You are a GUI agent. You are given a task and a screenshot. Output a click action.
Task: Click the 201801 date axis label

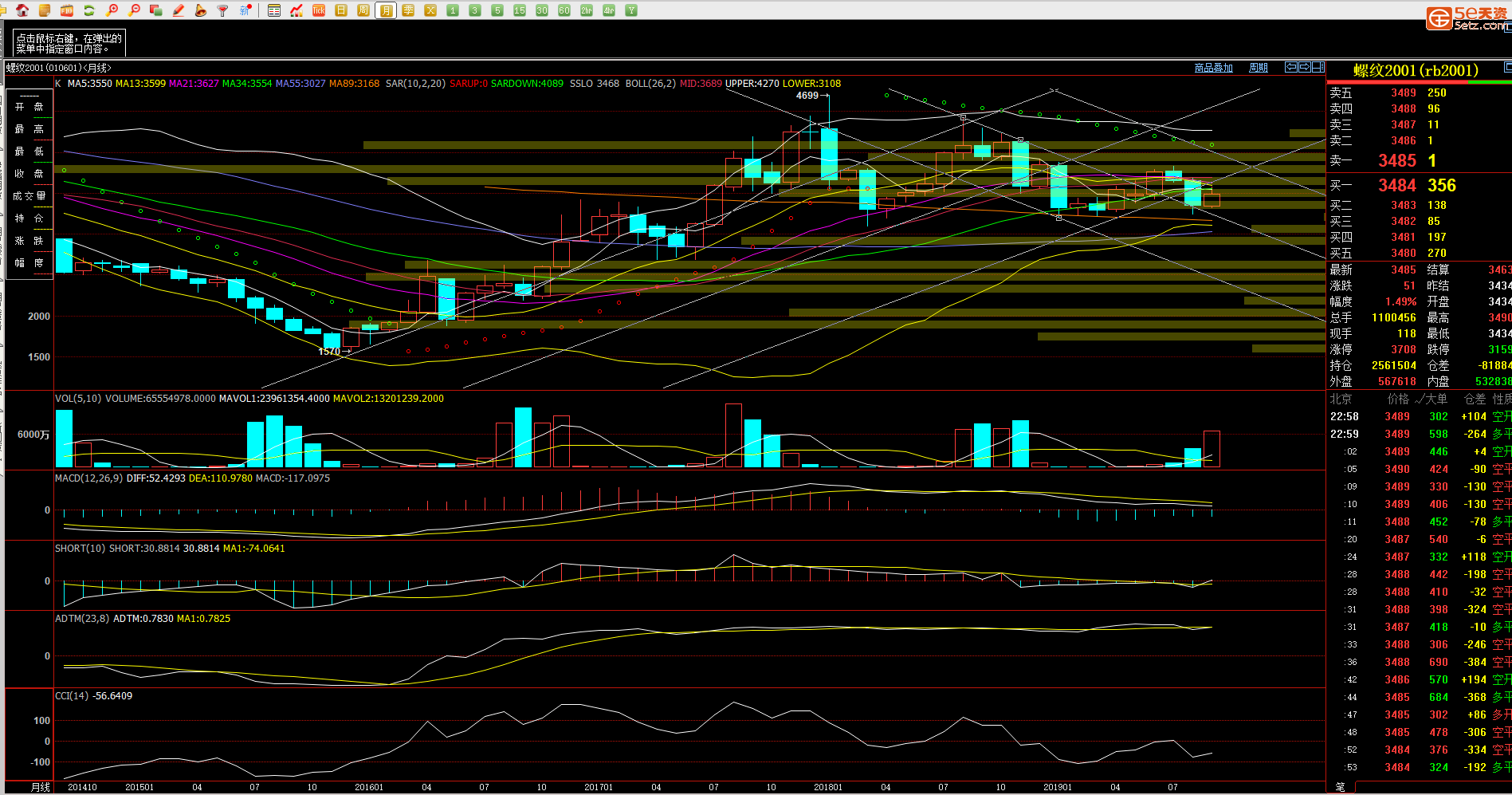(x=828, y=787)
